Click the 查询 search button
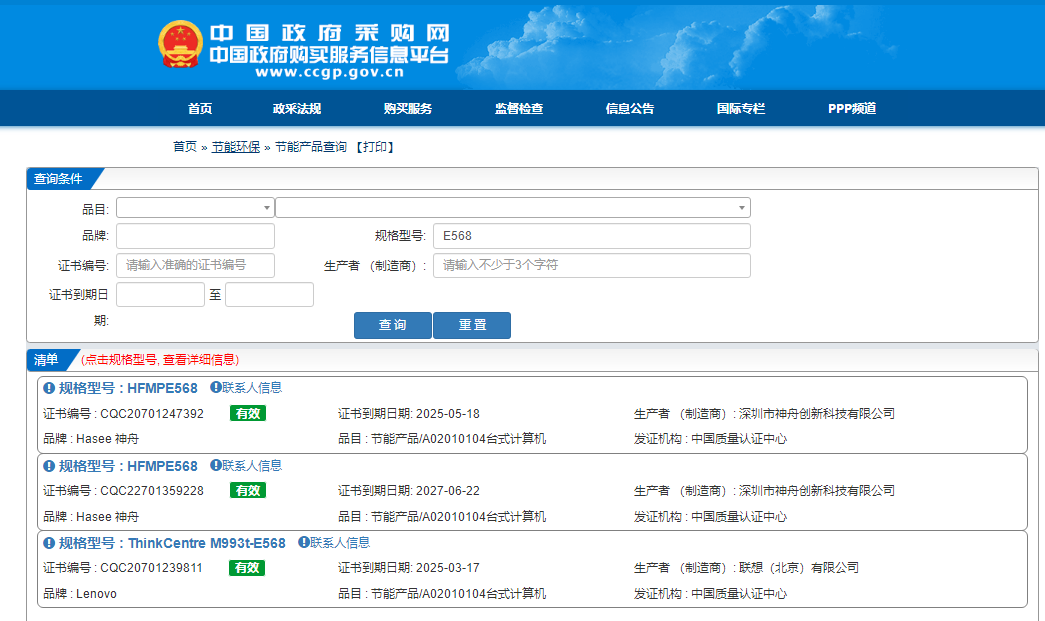 pos(393,325)
